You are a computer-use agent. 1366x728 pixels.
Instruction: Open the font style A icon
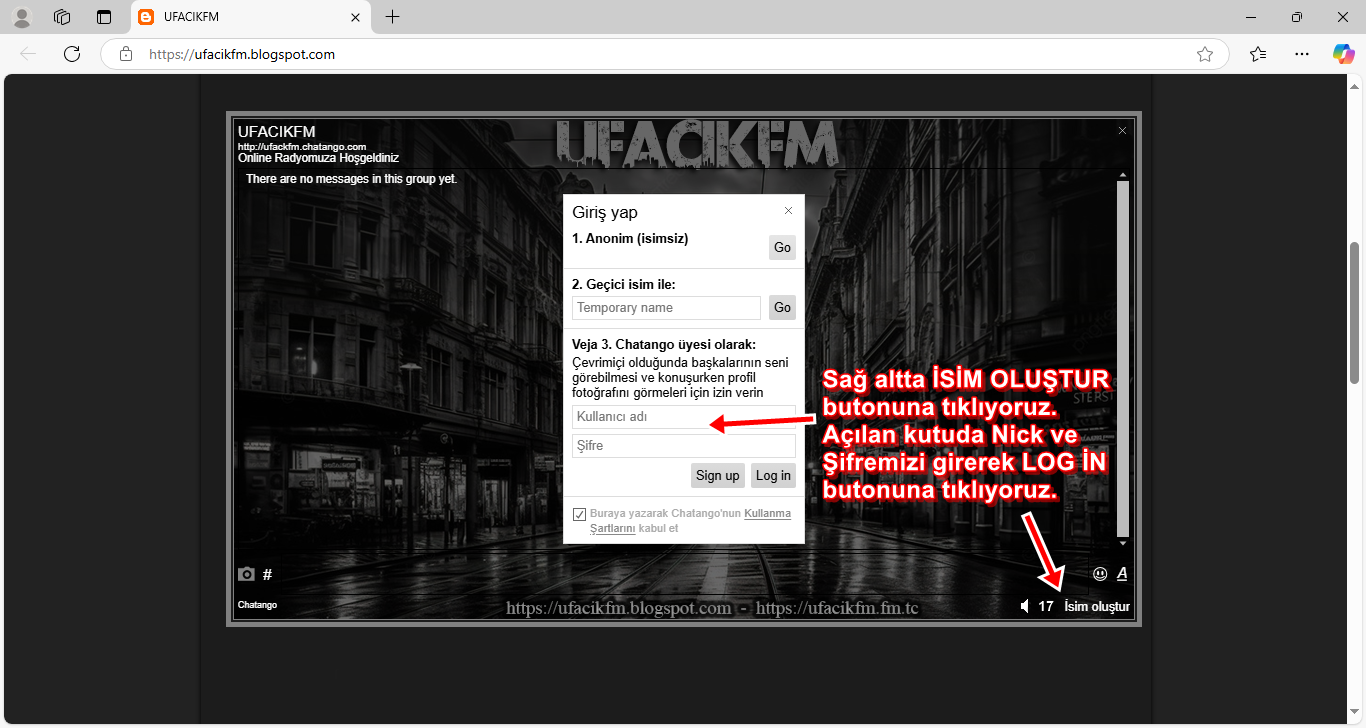1122,574
